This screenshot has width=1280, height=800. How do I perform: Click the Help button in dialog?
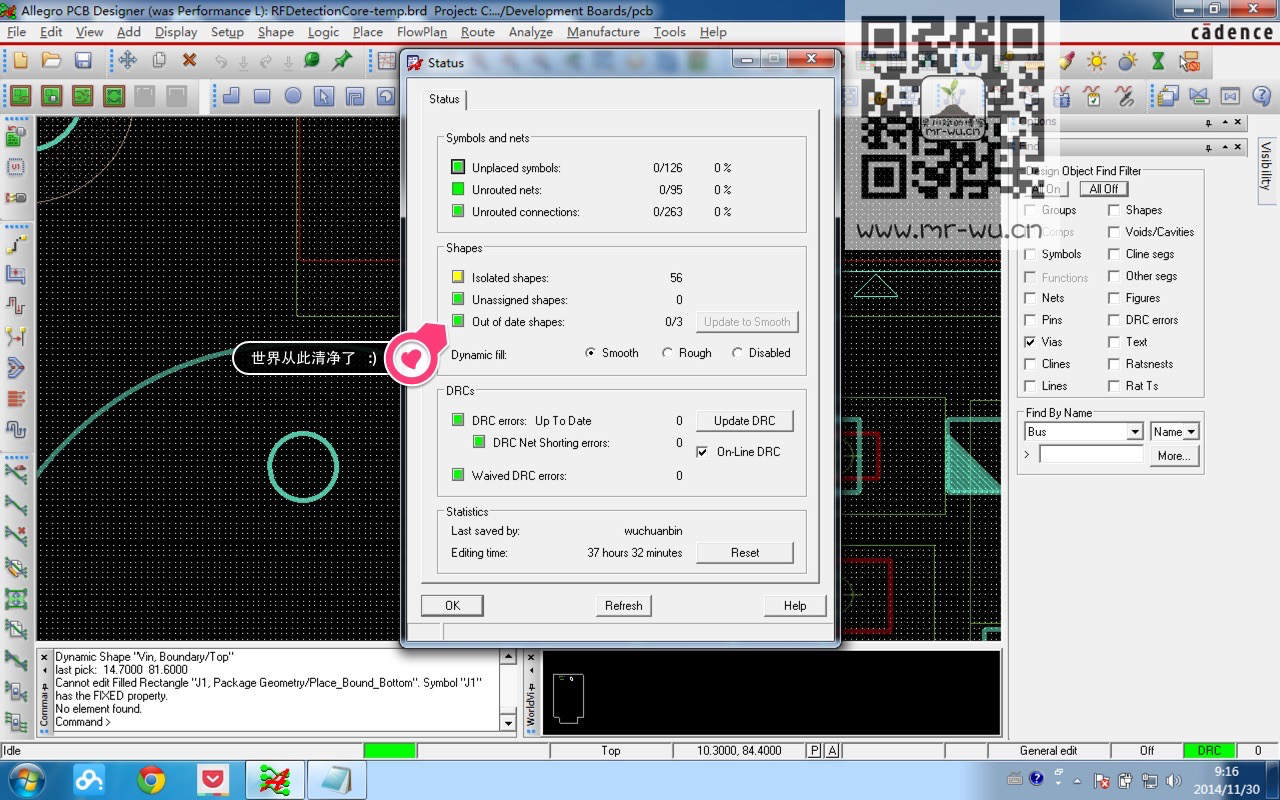click(795, 606)
